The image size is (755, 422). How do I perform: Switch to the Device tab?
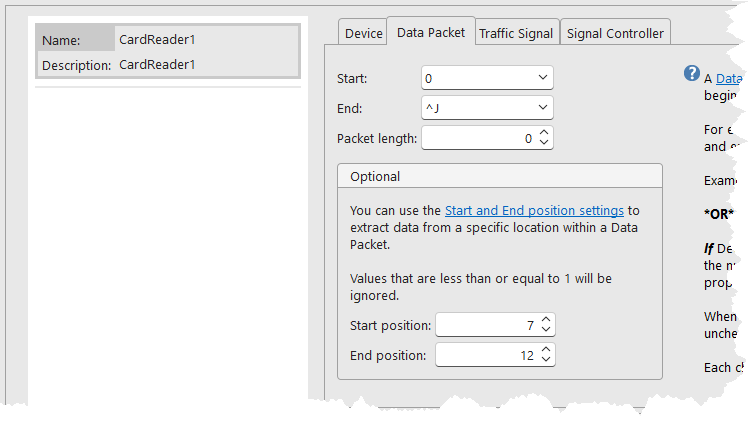tap(364, 33)
